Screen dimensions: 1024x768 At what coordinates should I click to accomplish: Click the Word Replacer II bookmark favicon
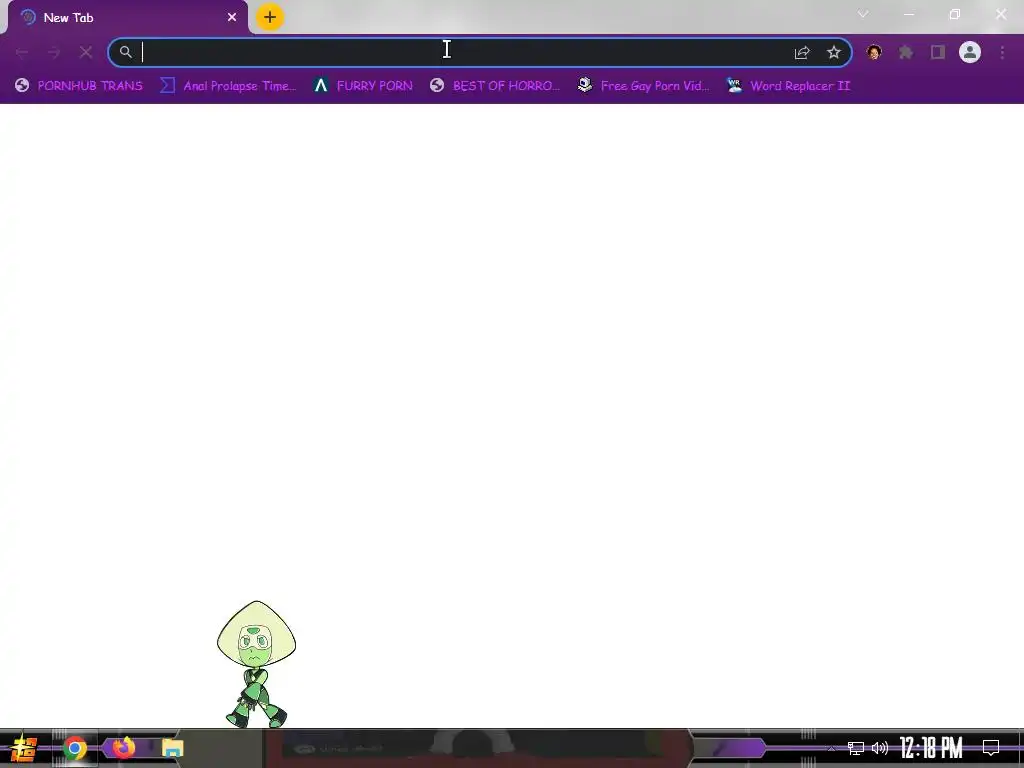point(734,85)
